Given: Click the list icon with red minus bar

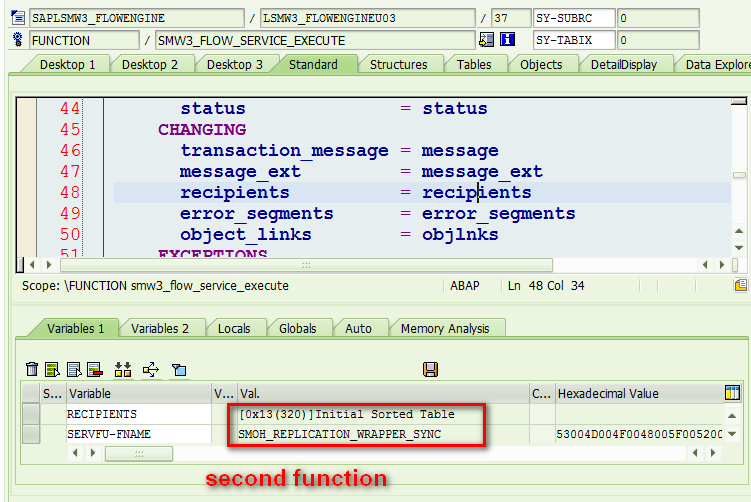Looking at the screenshot, I should [95, 369].
